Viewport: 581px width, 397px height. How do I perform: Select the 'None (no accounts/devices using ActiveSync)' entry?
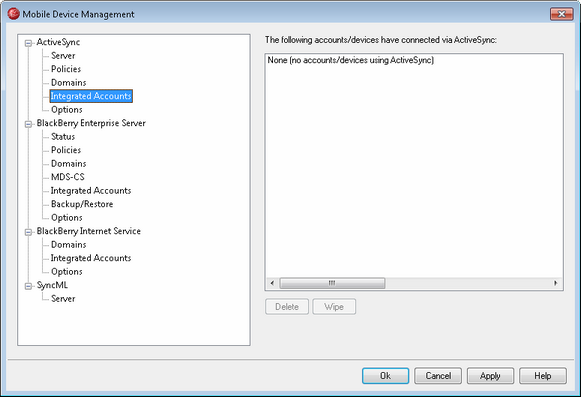click(351, 60)
